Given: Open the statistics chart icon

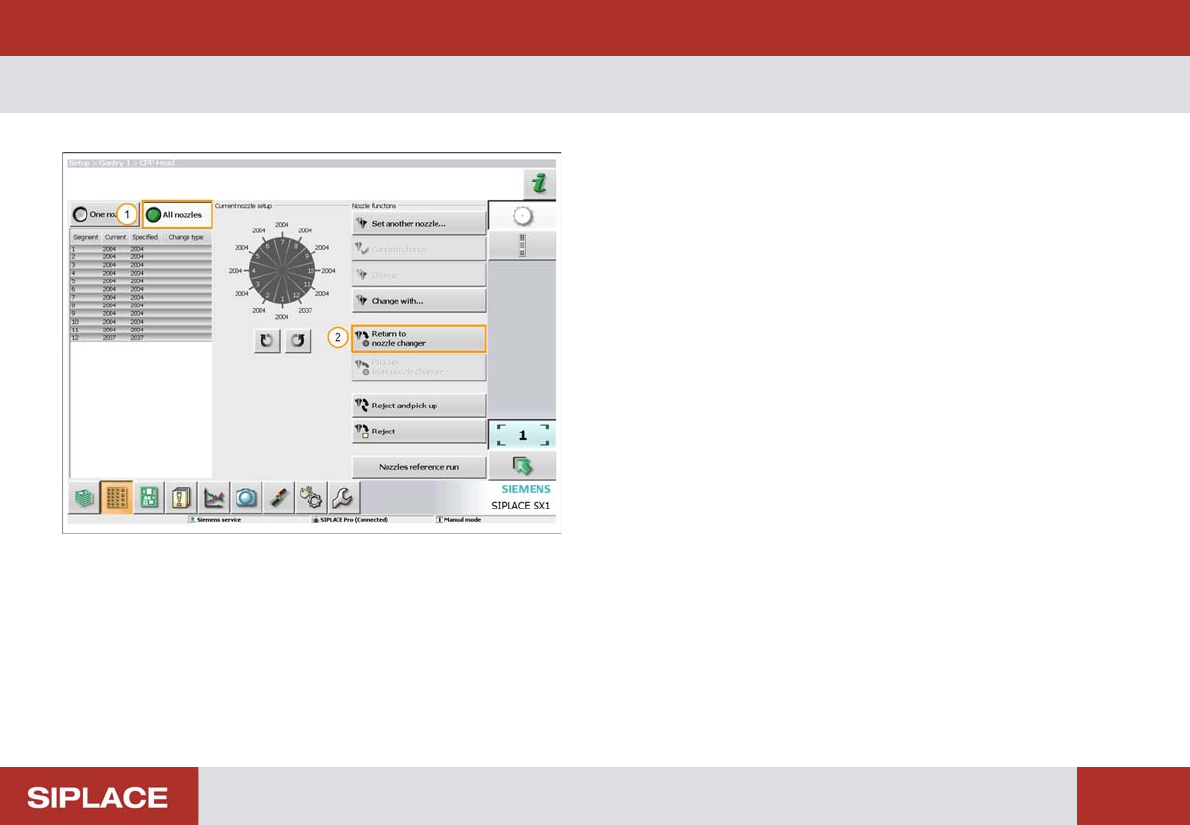Looking at the screenshot, I should click(214, 498).
